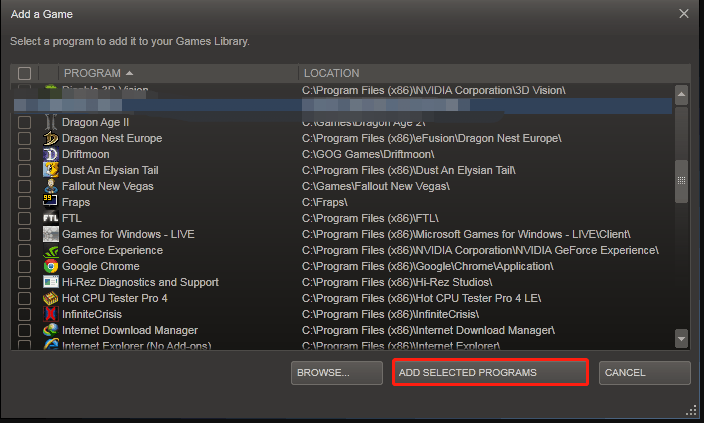Select the Google Chrome name
704x423 pixels.
(101, 266)
